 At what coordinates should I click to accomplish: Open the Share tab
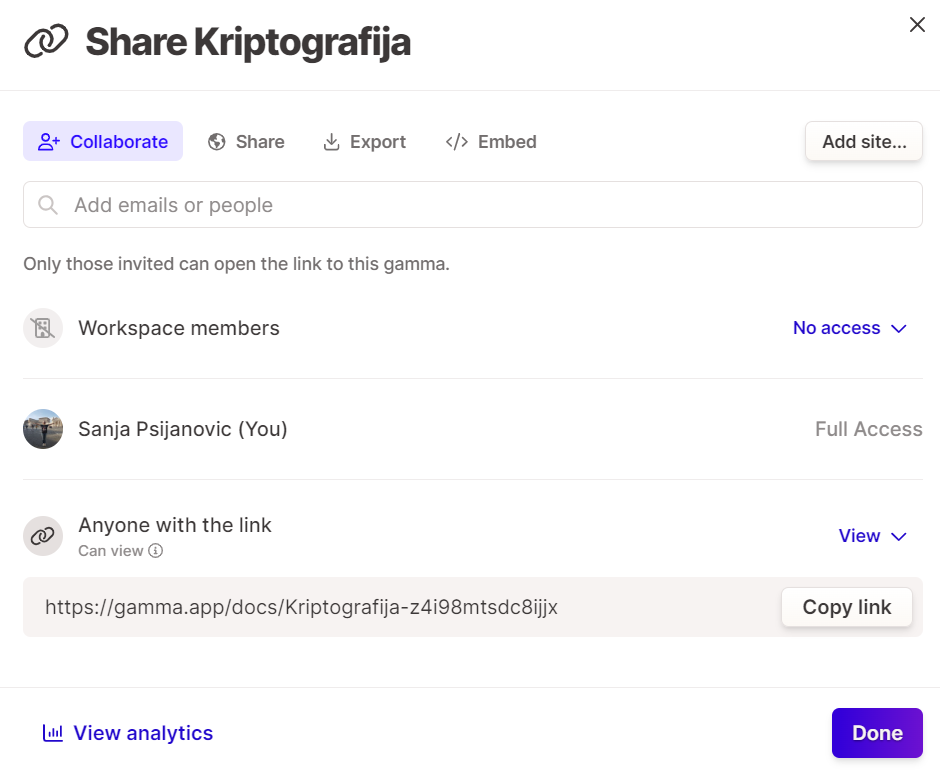[x=247, y=142]
